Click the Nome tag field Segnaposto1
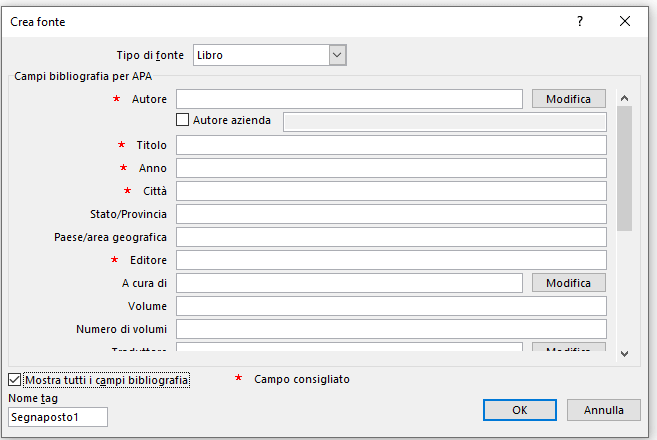Viewport: 657px width, 440px height. pos(57,417)
